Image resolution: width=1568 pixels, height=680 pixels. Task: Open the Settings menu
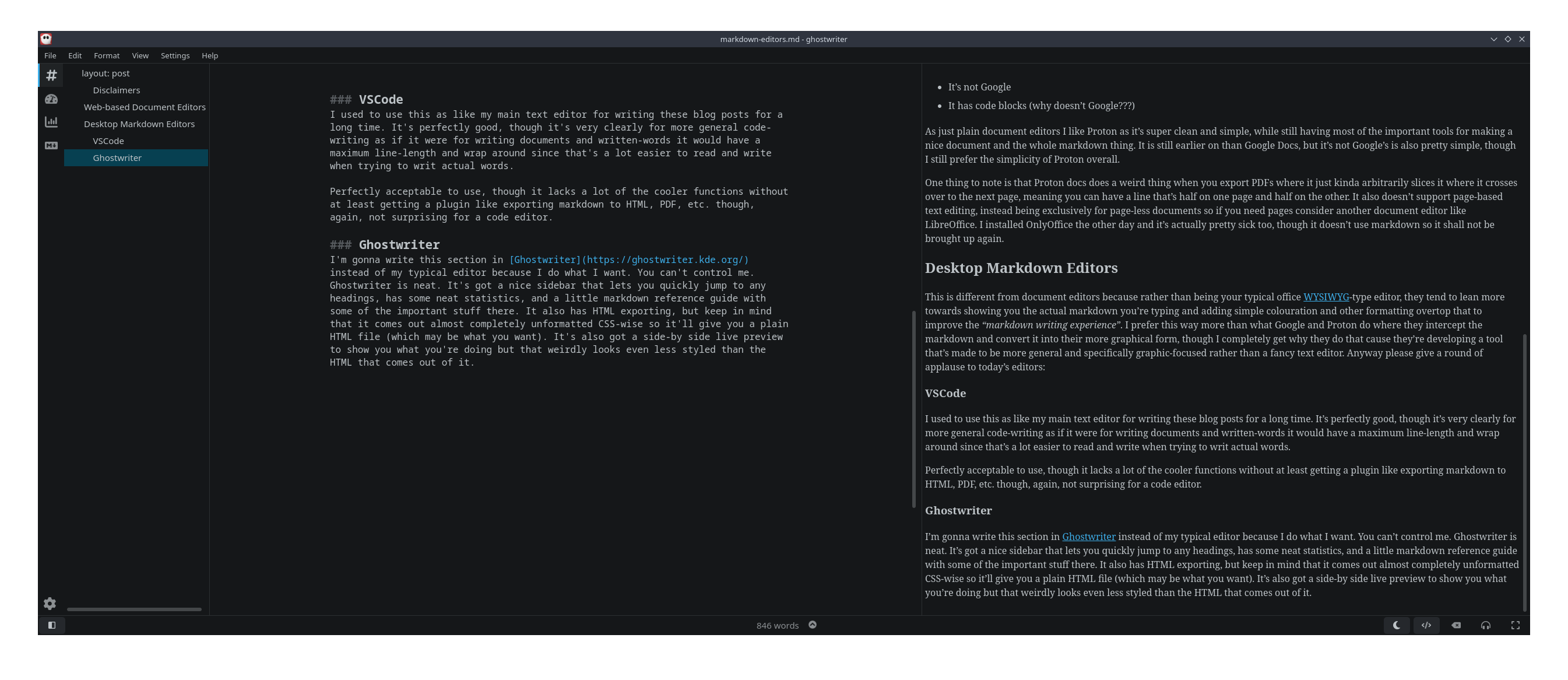[x=175, y=55]
